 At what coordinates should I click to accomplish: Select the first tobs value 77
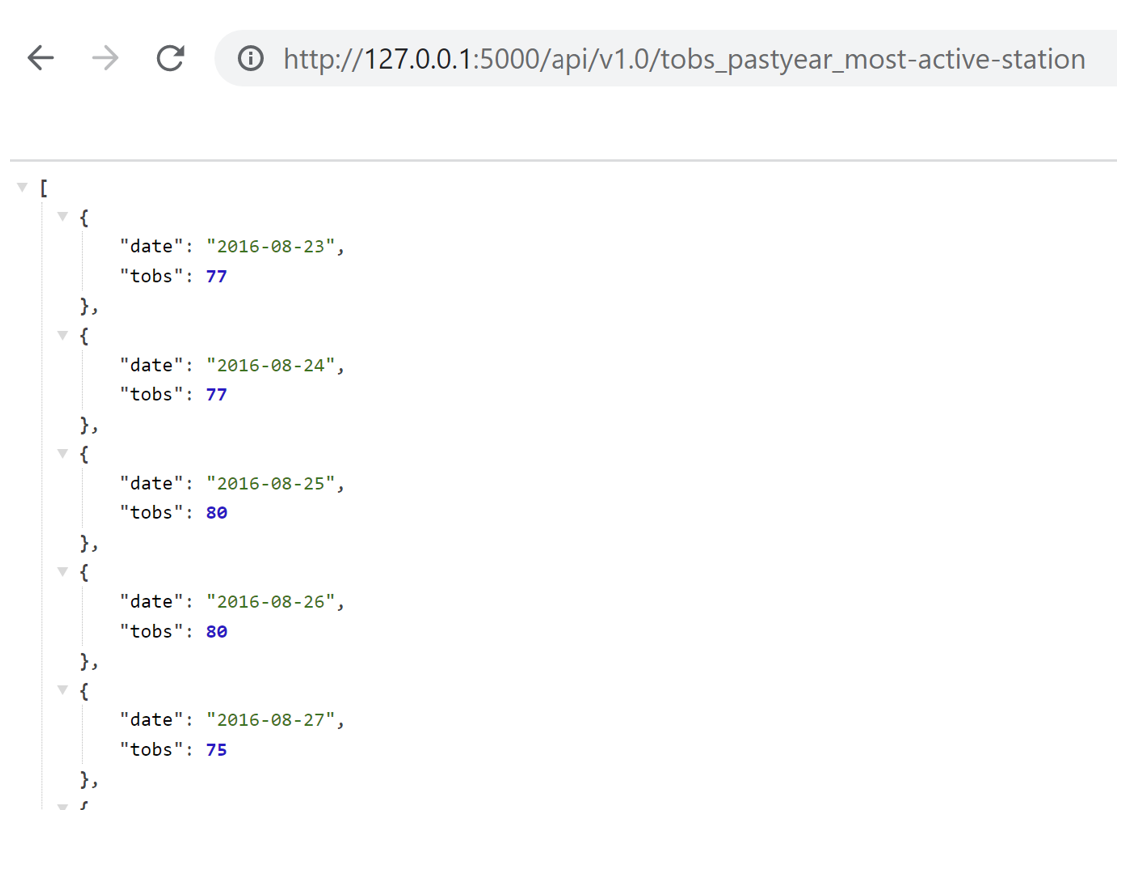(x=216, y=276)
